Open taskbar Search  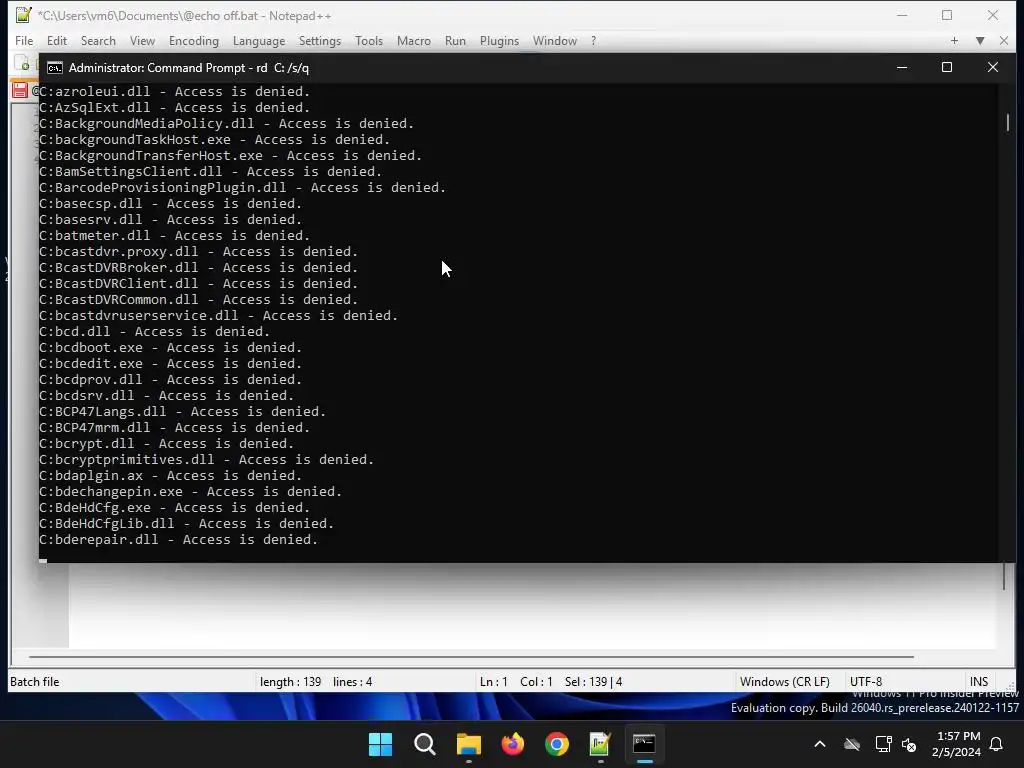pos(424,744)
